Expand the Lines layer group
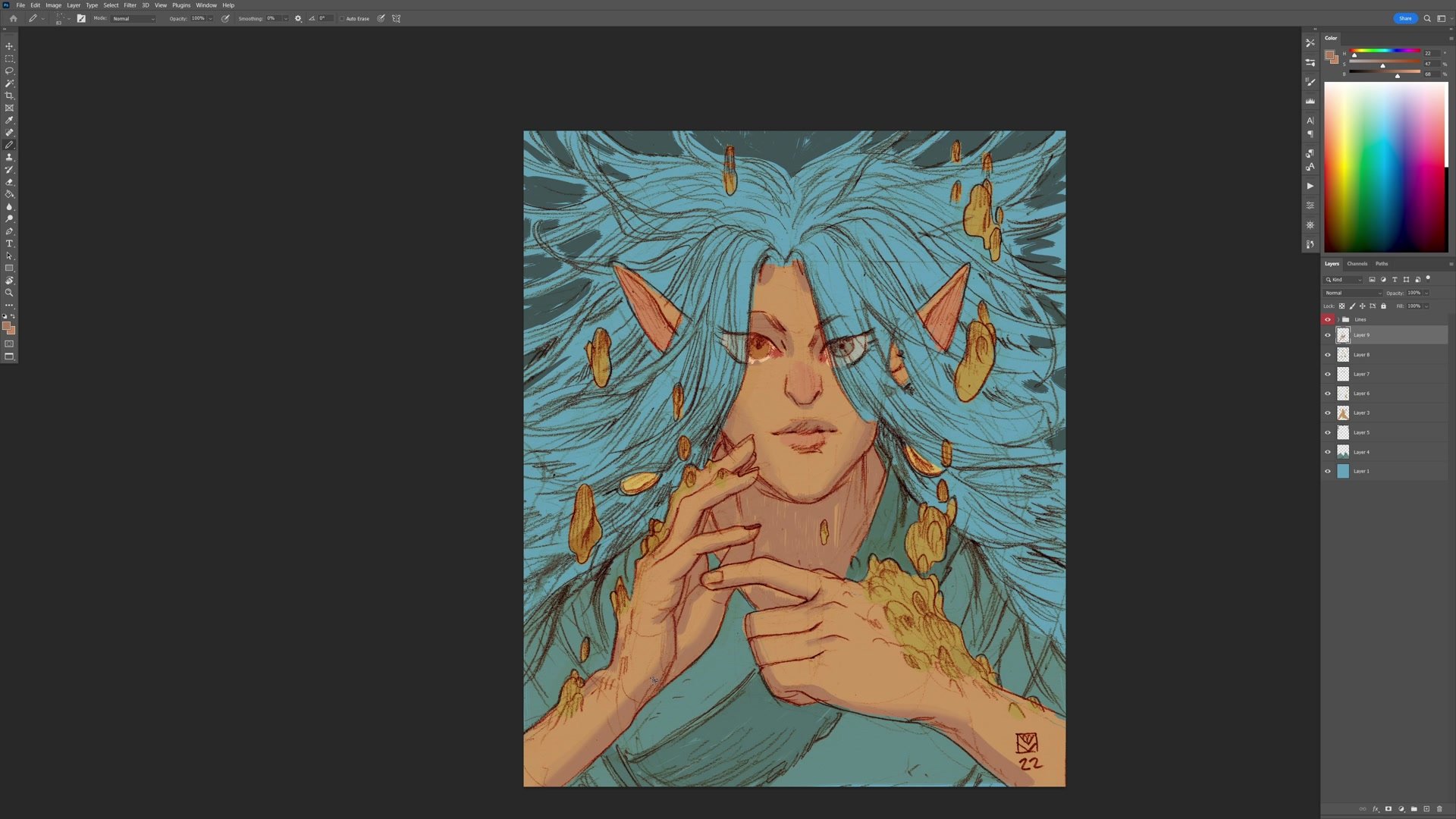This screenshot has width=1456, height=819. pos(1338,319)
